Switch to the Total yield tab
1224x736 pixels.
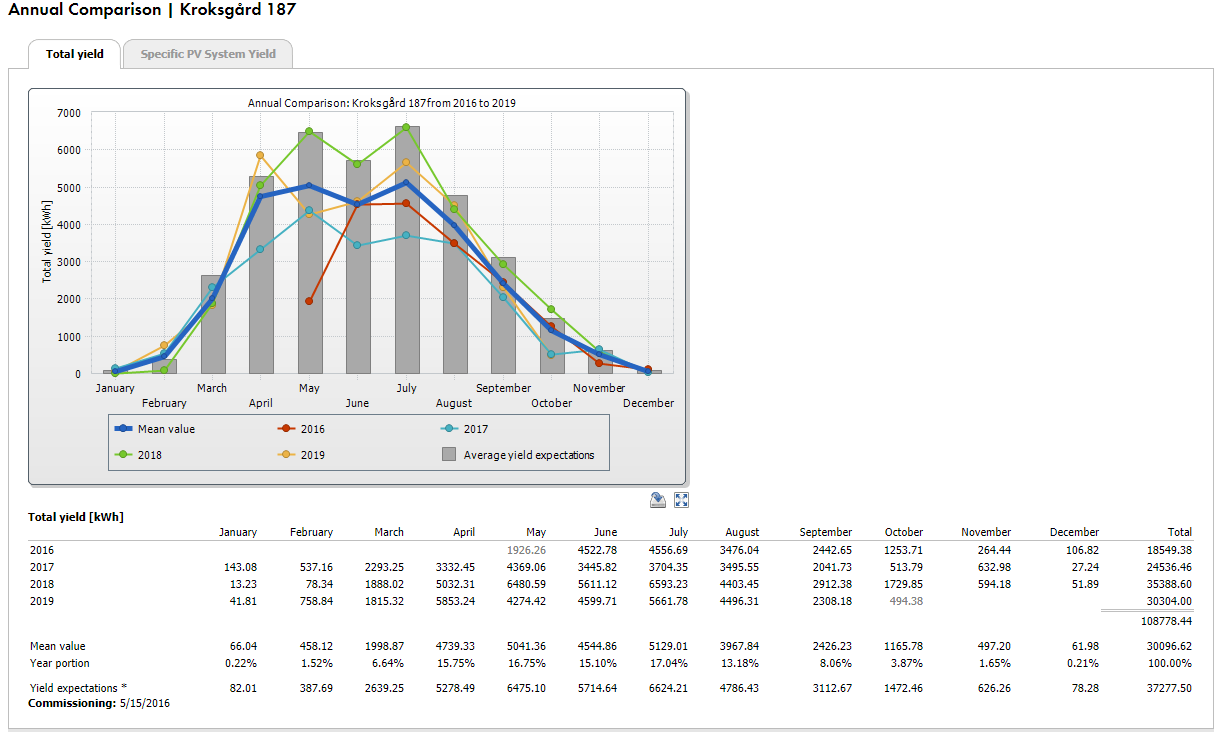(75, 54)
